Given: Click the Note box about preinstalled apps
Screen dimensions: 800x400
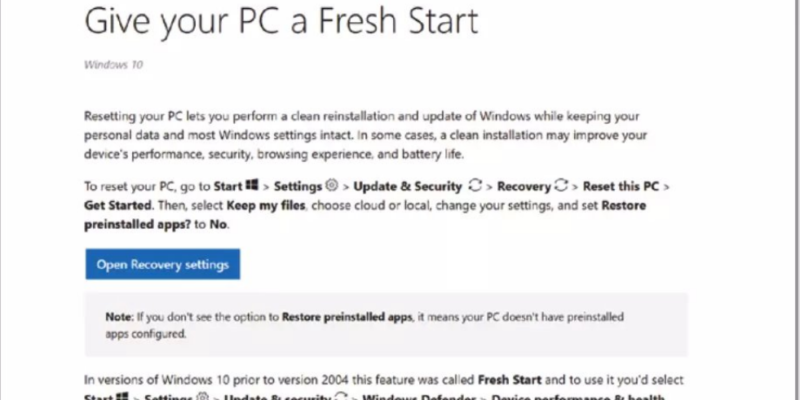Looking at the screenshot, I should tap(385, 325).
